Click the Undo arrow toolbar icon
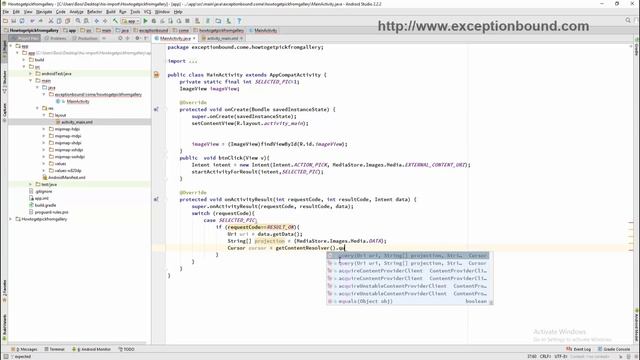 point(32,21)
